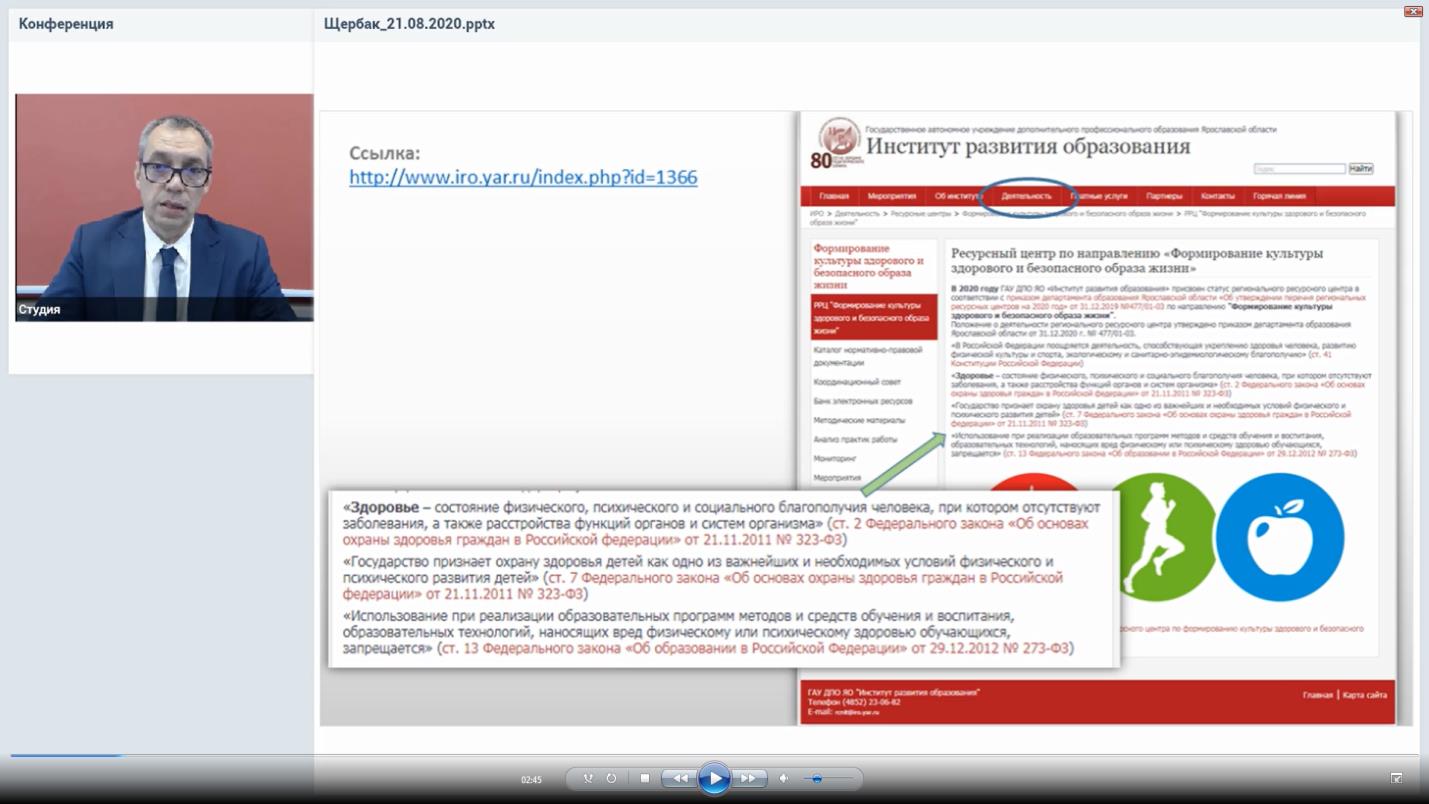Select sidebar item Банк электронных ресурсов

click(x=863, y=401)
